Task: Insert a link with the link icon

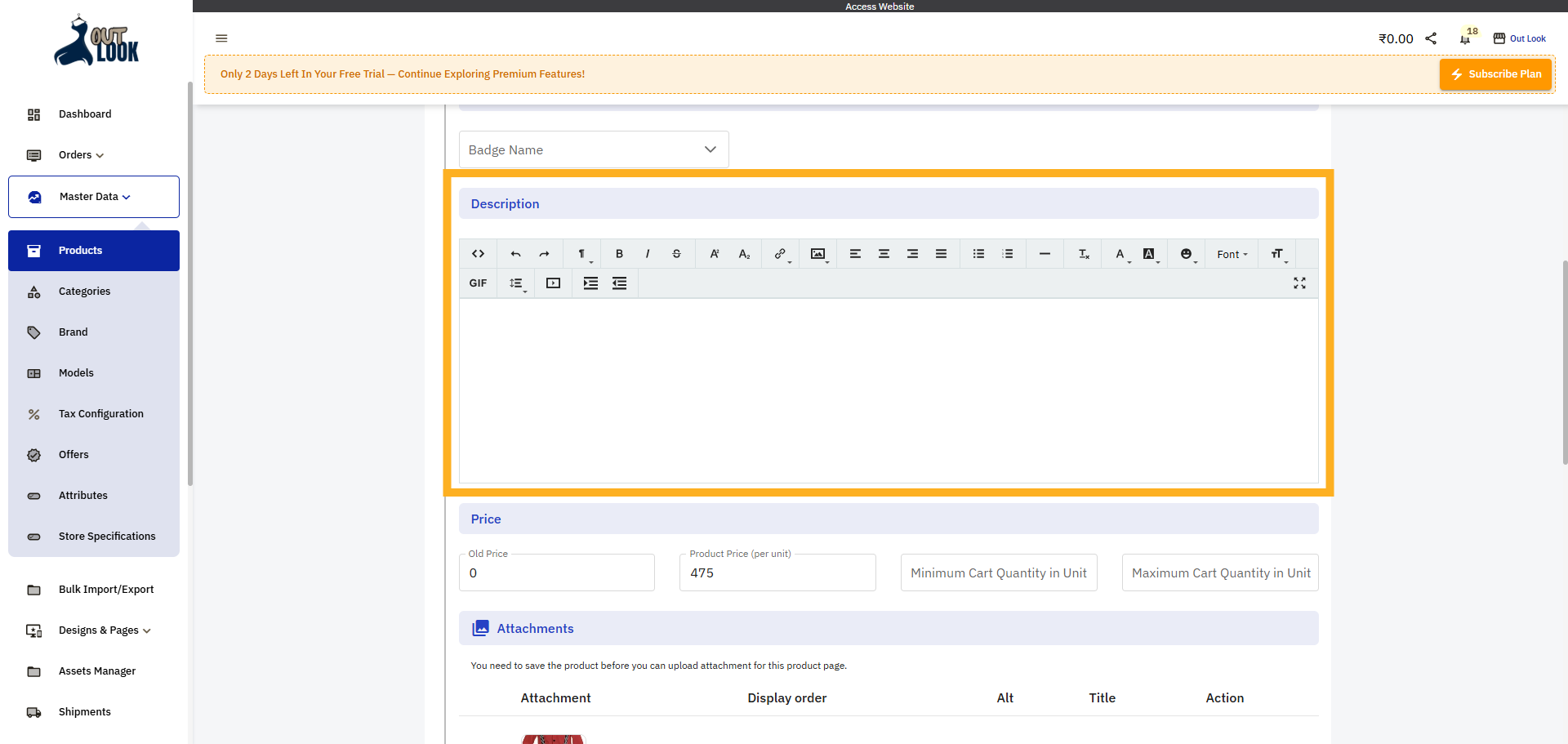Action: coord(780,254)
